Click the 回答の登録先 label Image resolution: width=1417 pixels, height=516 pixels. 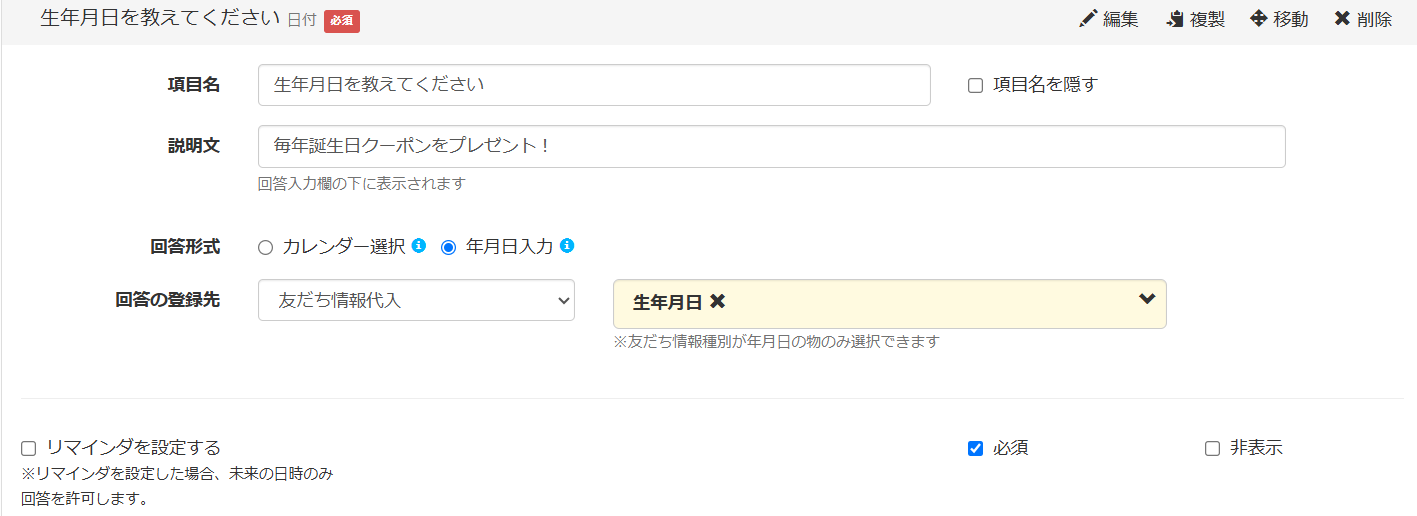click(168, 300)
